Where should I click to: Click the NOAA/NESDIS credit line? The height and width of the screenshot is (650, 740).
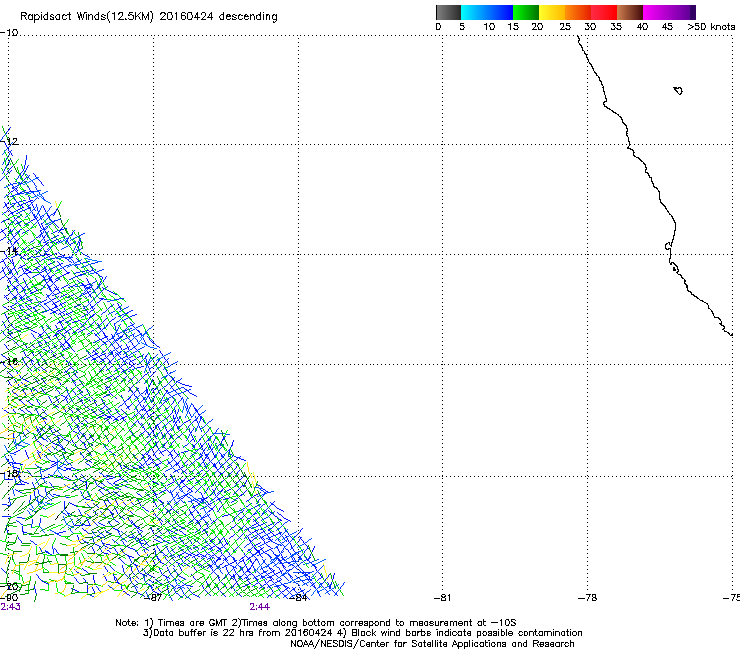(432, 644)
